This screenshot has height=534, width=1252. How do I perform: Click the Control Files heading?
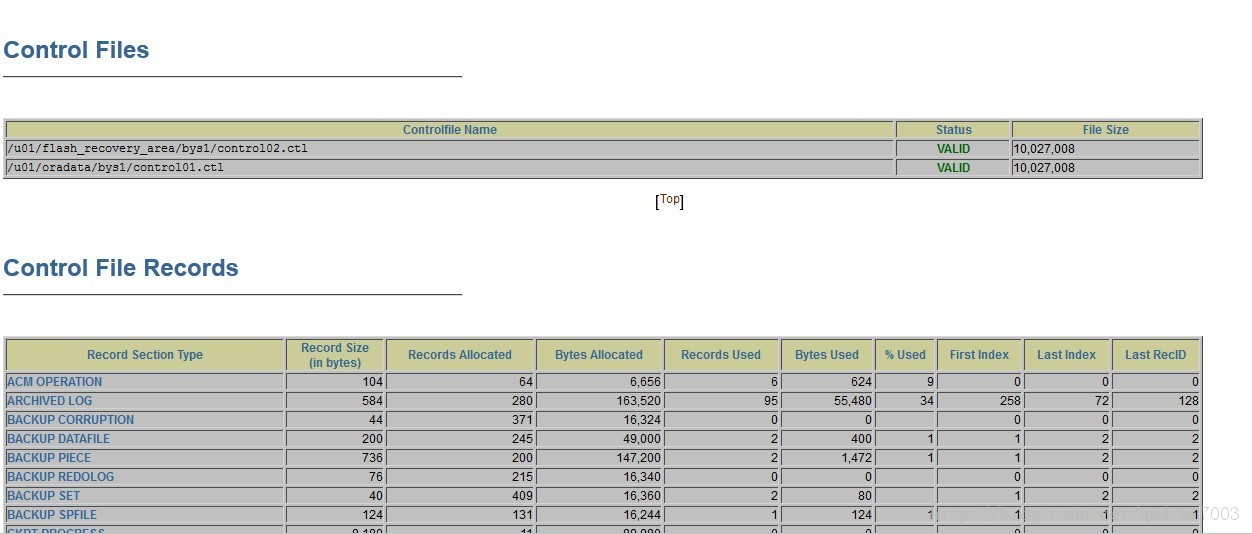[x=76, y=50]
